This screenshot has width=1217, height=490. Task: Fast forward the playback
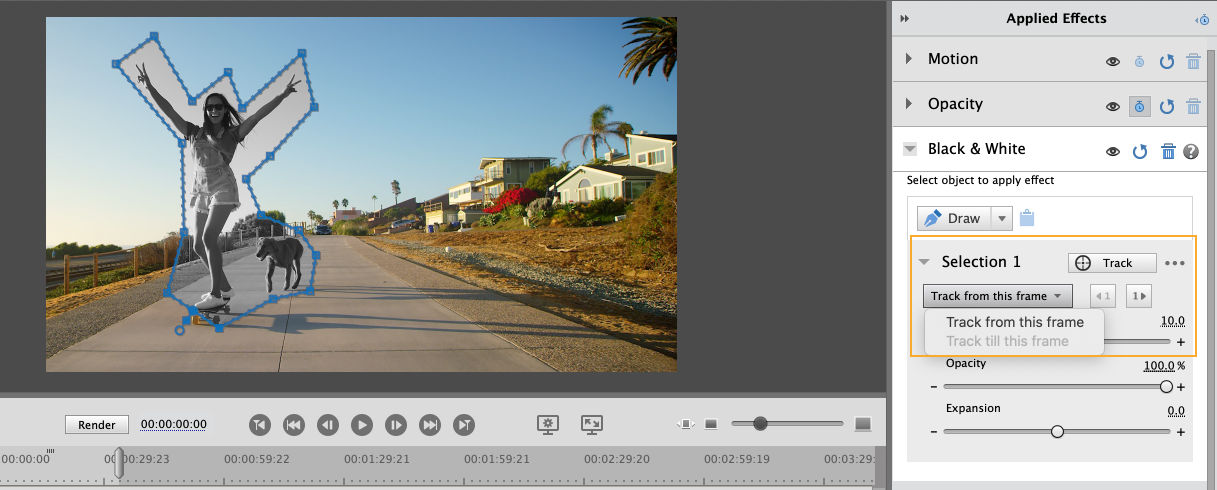point(430,425)
